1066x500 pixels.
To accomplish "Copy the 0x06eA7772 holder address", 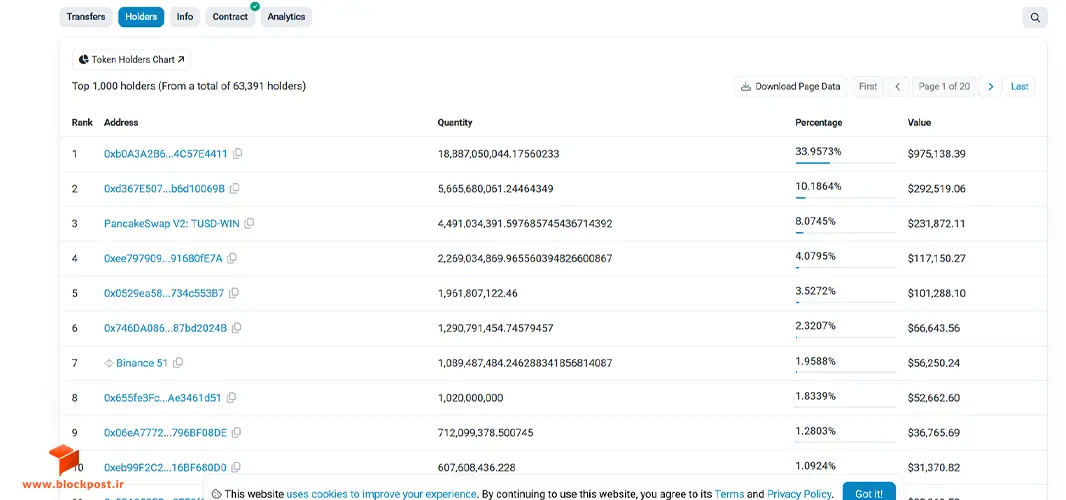I will click(x=237, y=433).
